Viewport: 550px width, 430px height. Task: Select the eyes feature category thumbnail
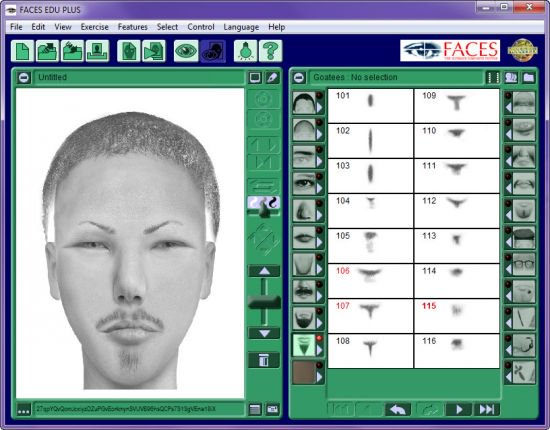304,183
